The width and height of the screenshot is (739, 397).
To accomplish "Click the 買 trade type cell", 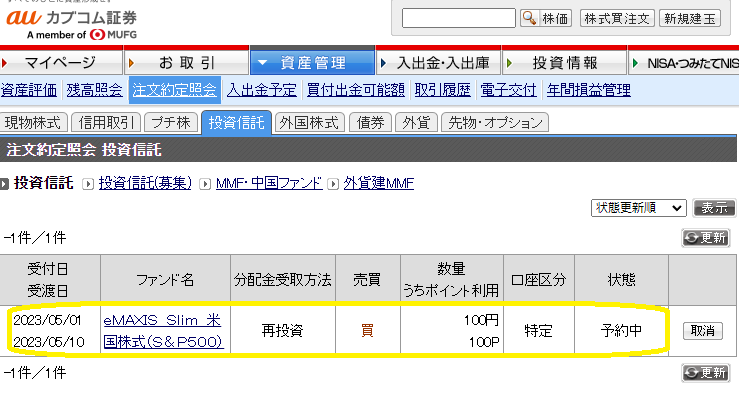I will point(367,331).
